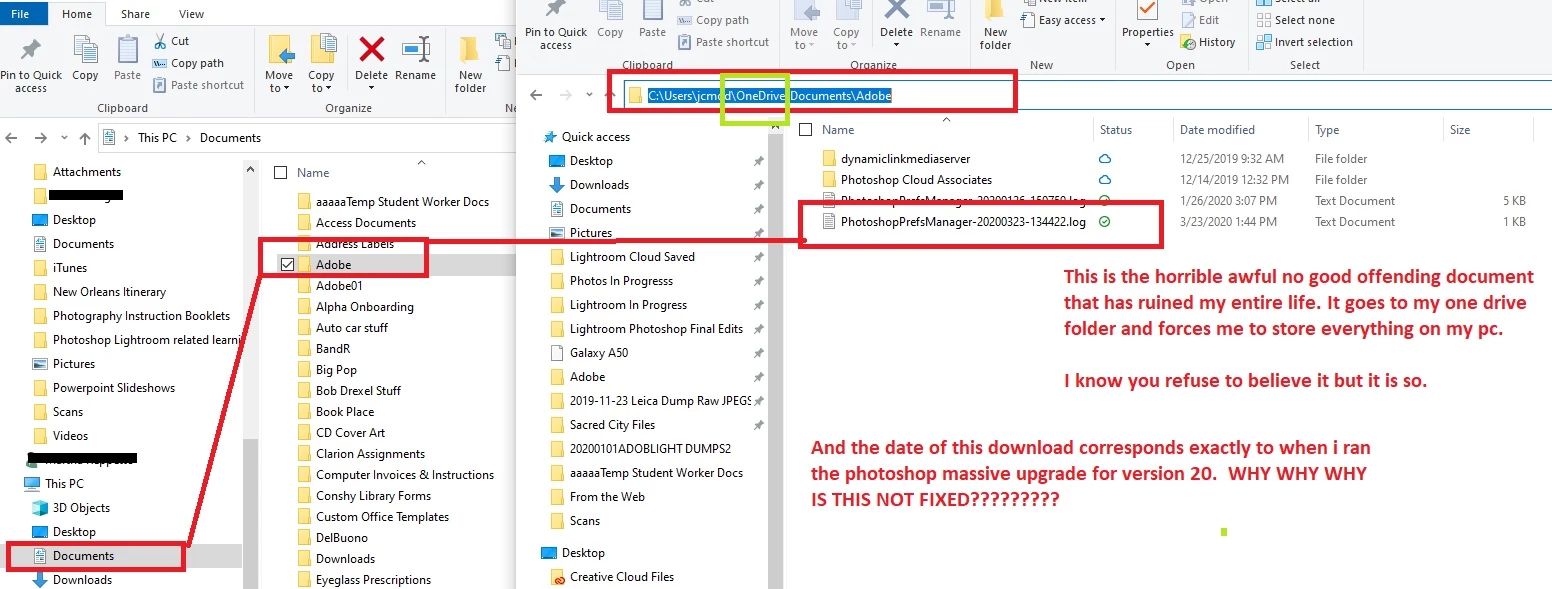Select the Alpha Onboarding folder
Viewport: 1552px width, 589px height.
click(x=364, y=307)
